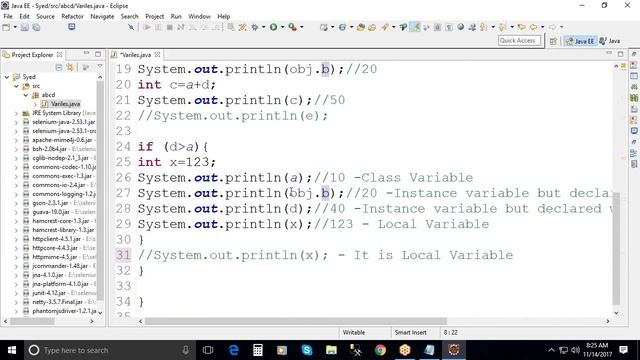The height and width of the screenshot is (360, 640).
Task: Click Collapse All in Project Explorer
Action: pyautogui.click(x=59, y=67)
